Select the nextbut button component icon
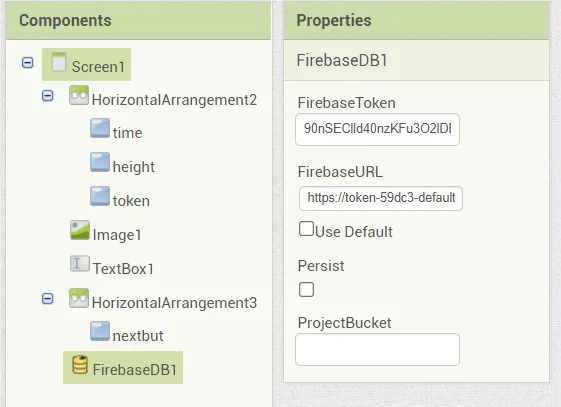Image resolution: width=561 pixels, height=407 pixels. 100,331
